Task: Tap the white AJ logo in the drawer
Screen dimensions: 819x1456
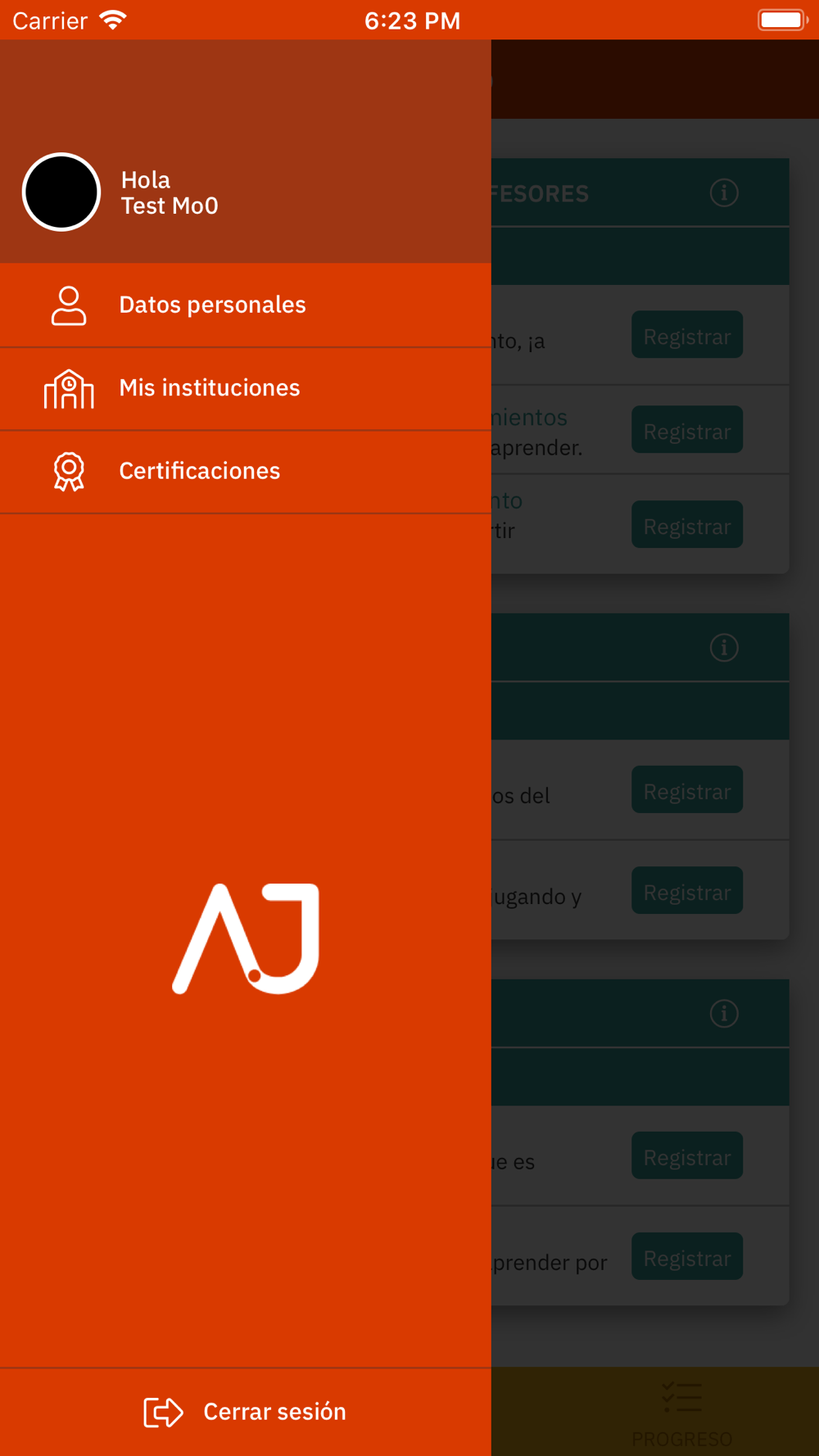Action: click(246, 938)
